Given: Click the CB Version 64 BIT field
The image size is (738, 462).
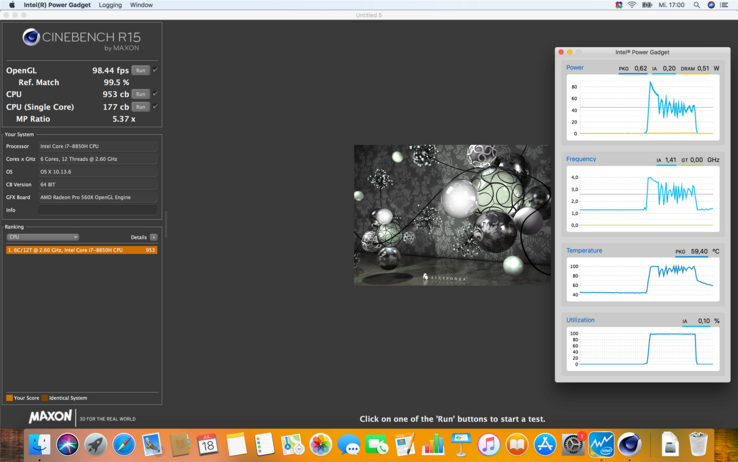Looking at the screenshot, I should (x=98, y=184).
